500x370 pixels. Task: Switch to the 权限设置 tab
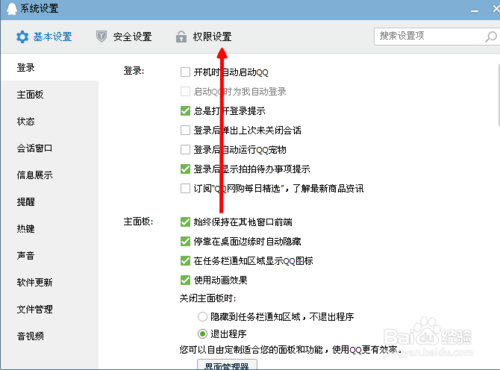coord(204,37)
